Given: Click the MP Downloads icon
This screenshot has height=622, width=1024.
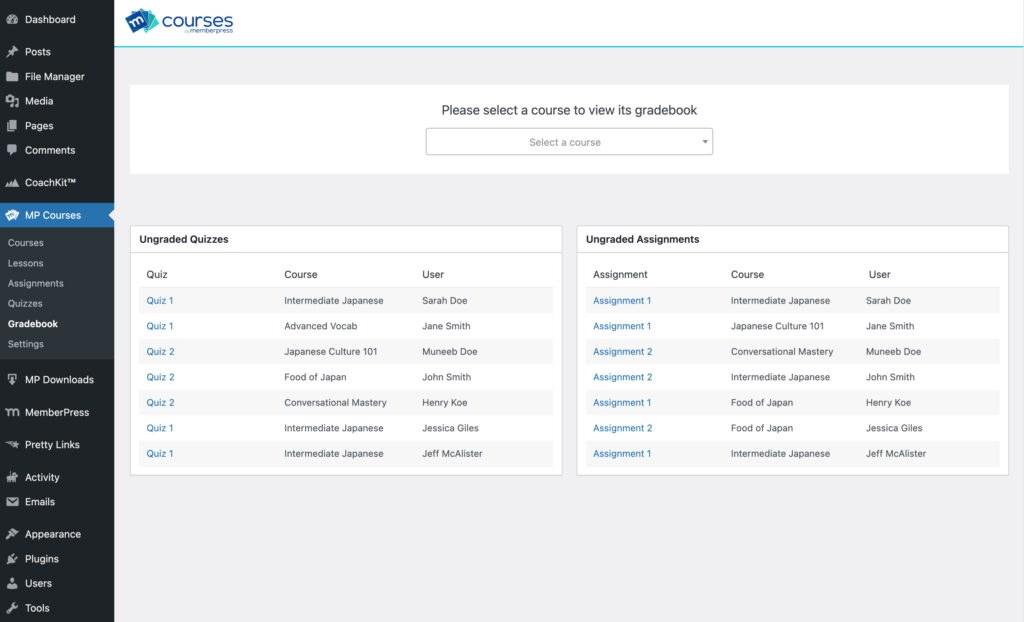Looking at the screenshot, I should [x=12, y=380].
